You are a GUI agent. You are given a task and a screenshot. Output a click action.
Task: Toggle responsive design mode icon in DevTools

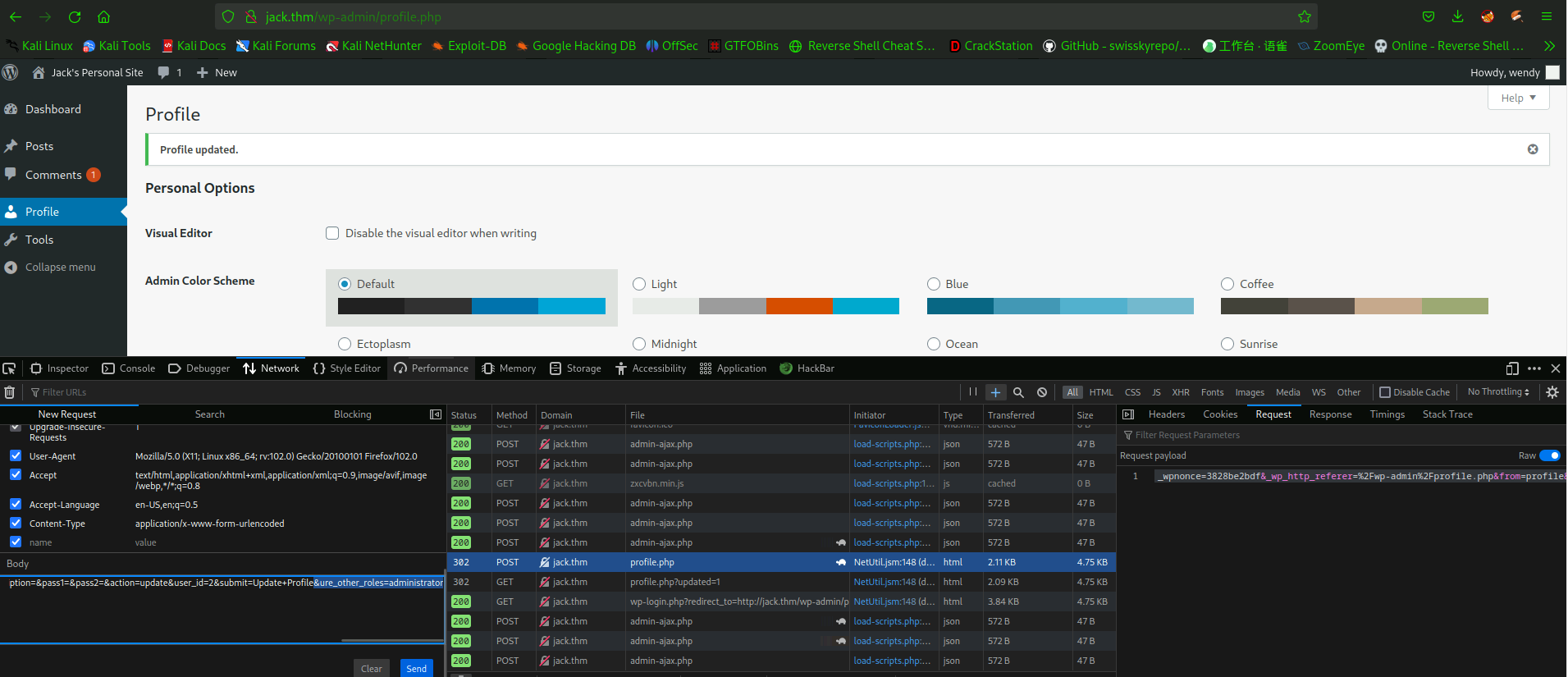1512,368
